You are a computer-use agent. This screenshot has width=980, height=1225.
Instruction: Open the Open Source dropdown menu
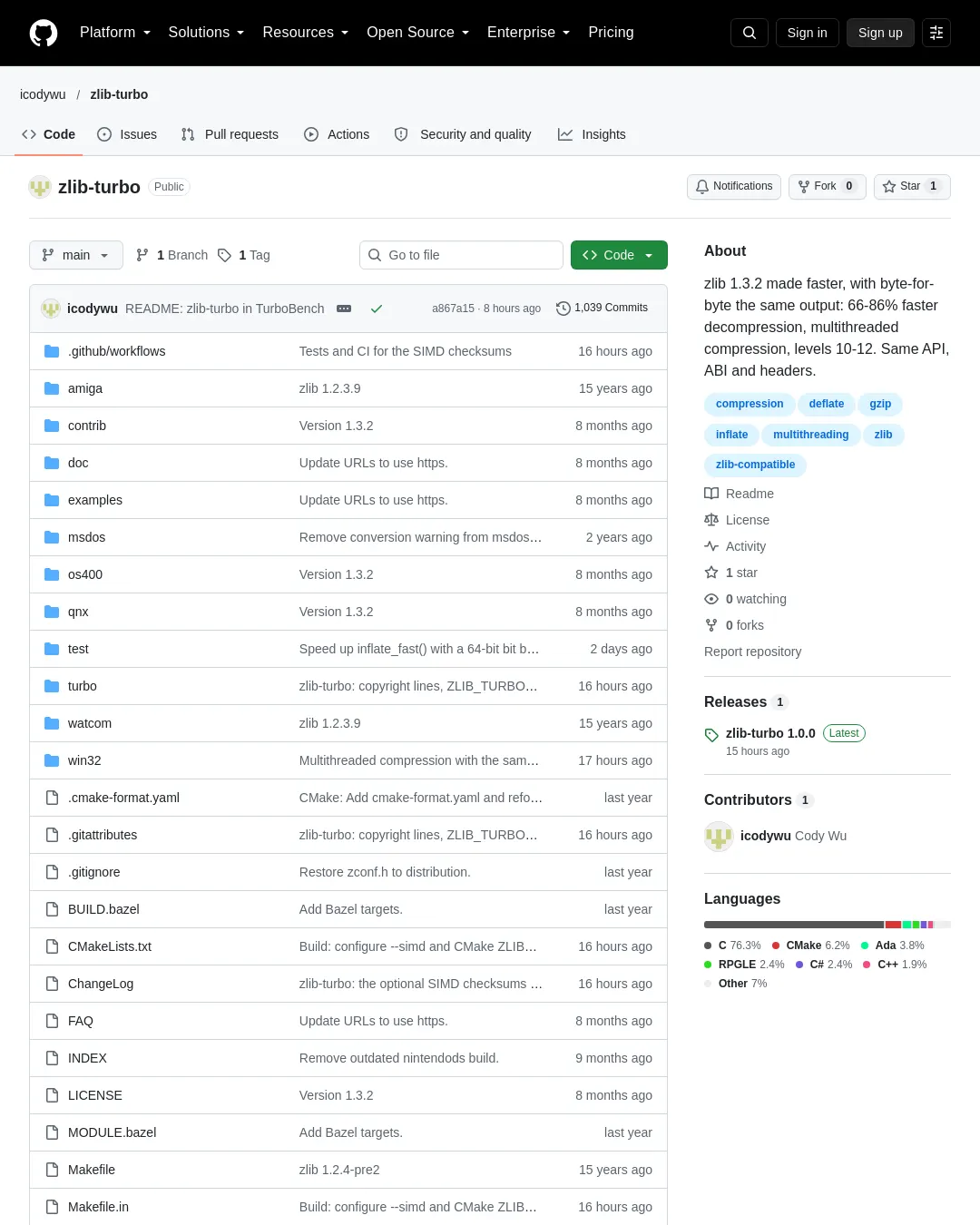pyautogui.click(x=417, y=33)
